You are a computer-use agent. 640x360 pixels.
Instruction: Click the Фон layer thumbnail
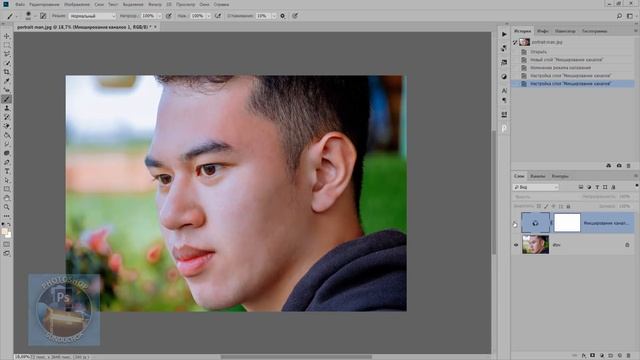(535, 244)
